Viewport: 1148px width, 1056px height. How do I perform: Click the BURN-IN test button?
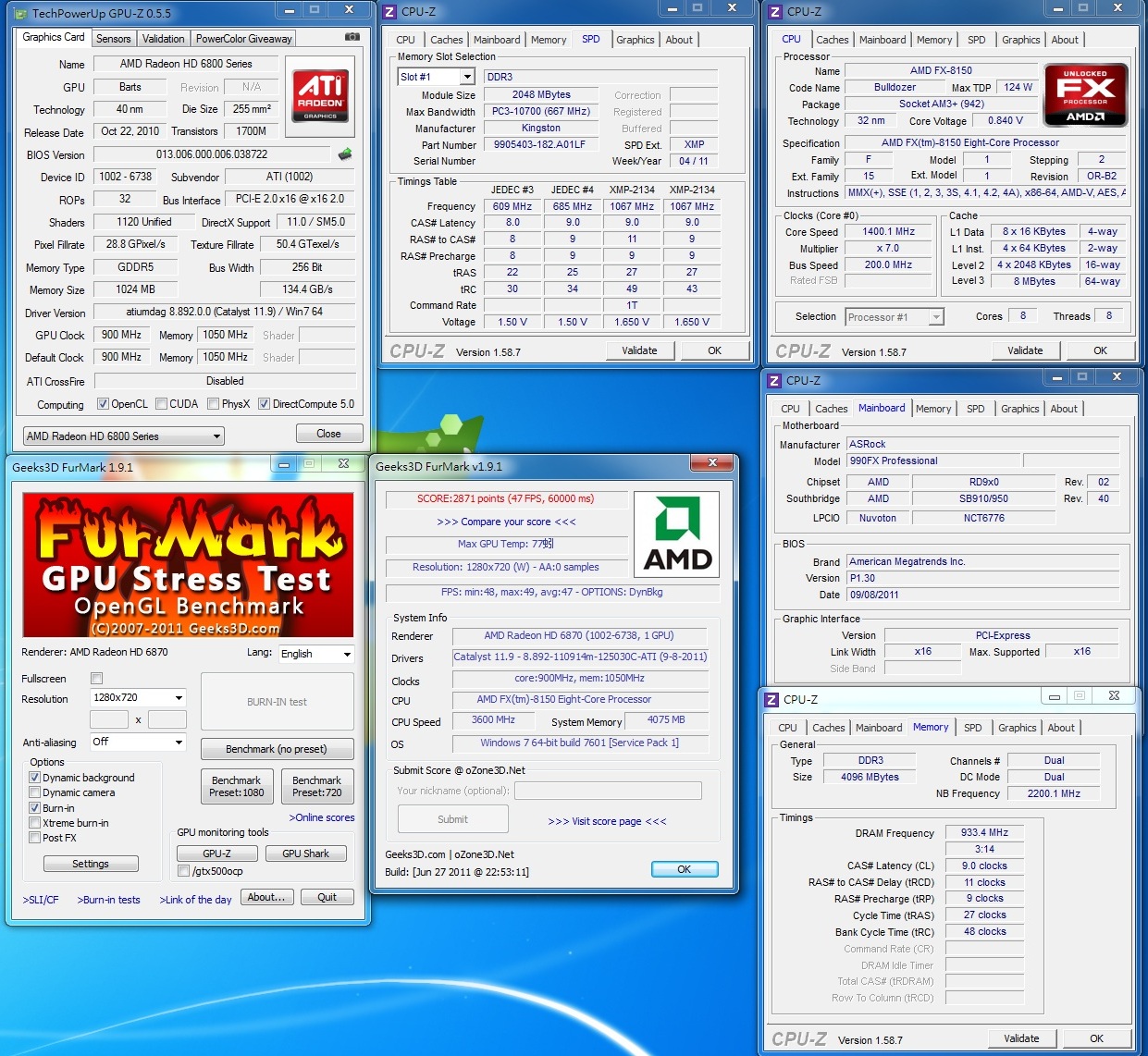pyautogui.click(x=277, y=702)
